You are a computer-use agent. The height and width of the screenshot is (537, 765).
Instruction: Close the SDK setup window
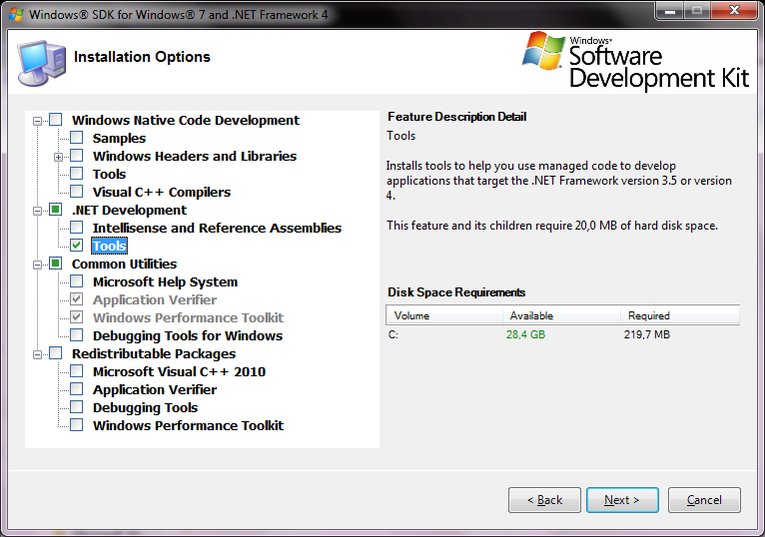click(x=734, y=11)
